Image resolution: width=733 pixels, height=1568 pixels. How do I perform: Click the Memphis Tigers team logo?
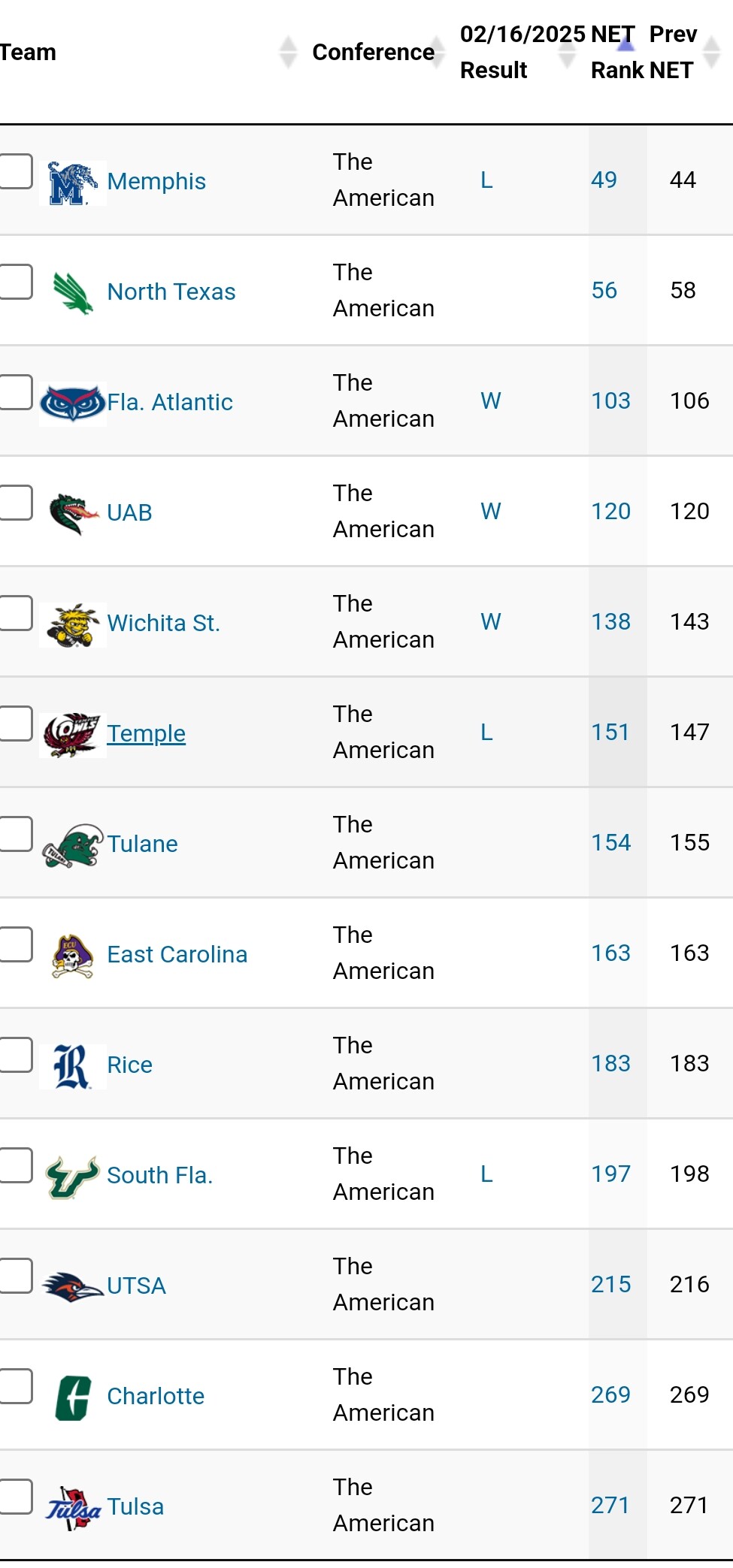click(x=72, y=183)
